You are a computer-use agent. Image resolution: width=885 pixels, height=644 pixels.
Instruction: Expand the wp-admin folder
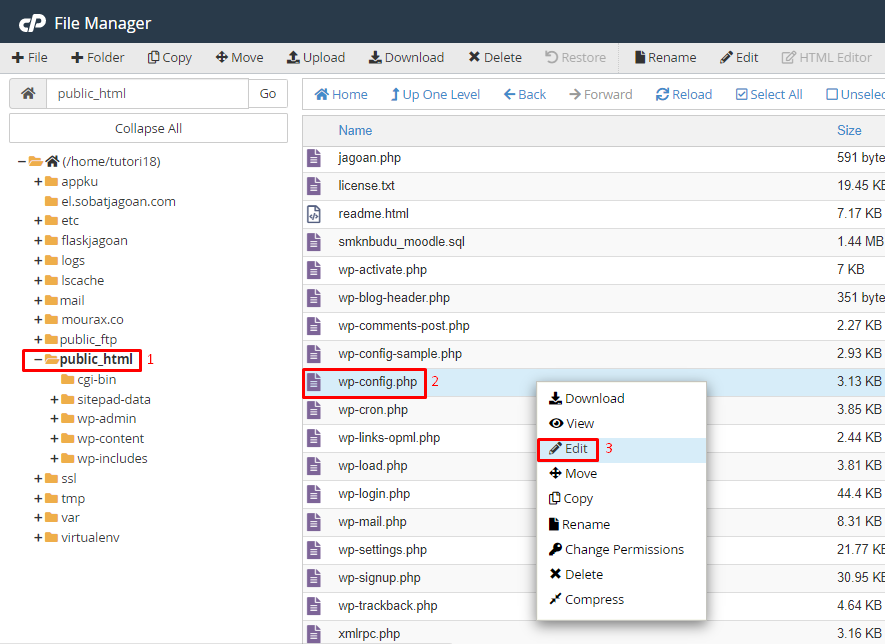coord(54,419)
